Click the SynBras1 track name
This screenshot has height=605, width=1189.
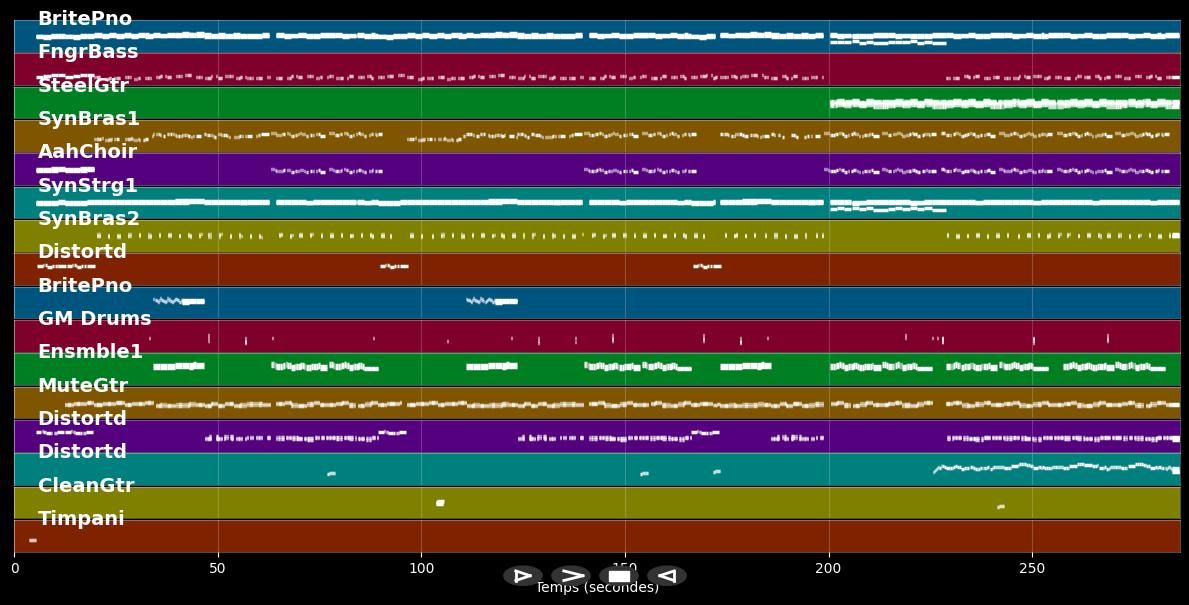pos(89,119)
